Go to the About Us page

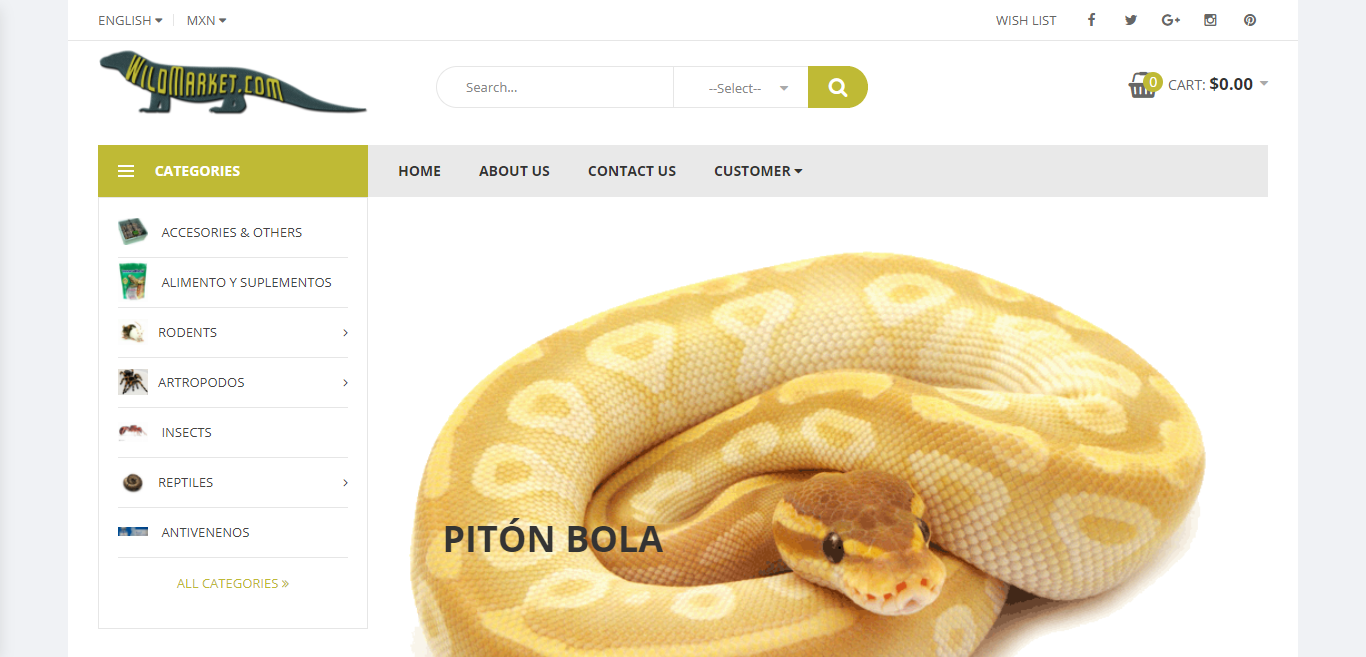[514, 171]
